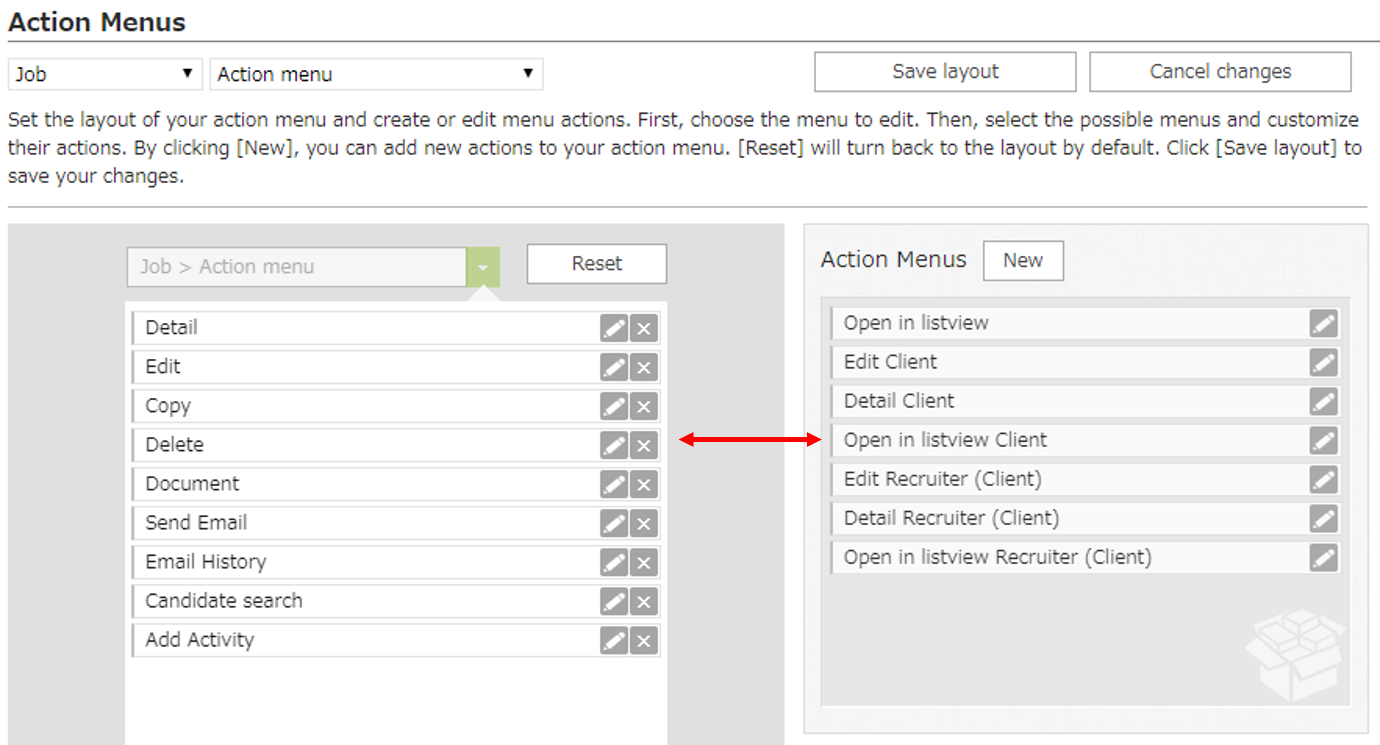Remove Email History using X icon

pos(644,562)
